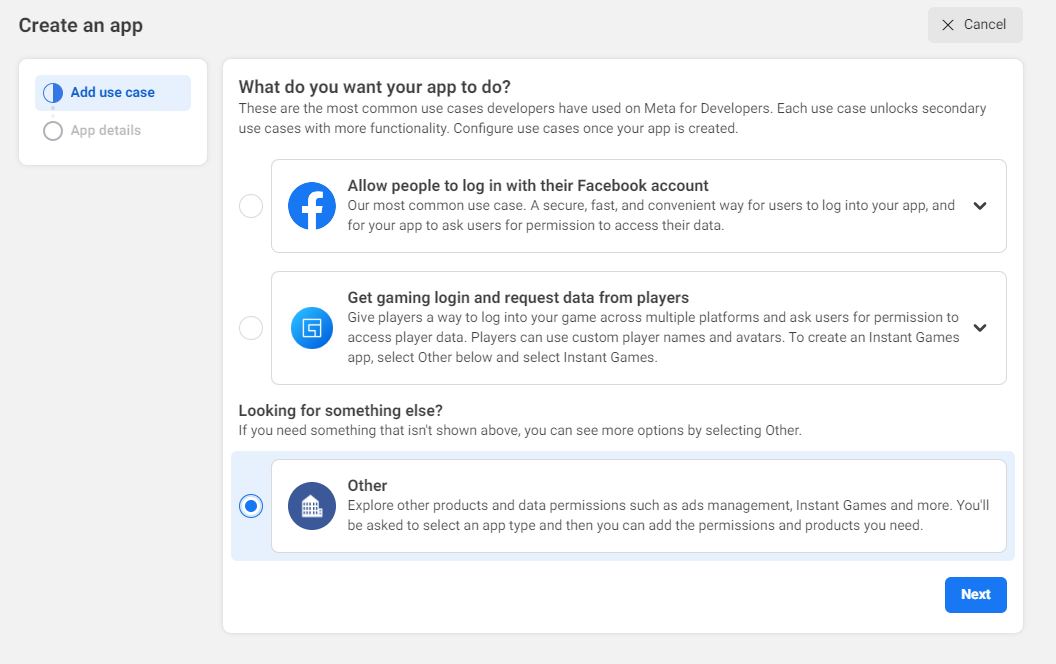
Task: Click the 'Looking for something else?' heading
Action: coord(340,411)
